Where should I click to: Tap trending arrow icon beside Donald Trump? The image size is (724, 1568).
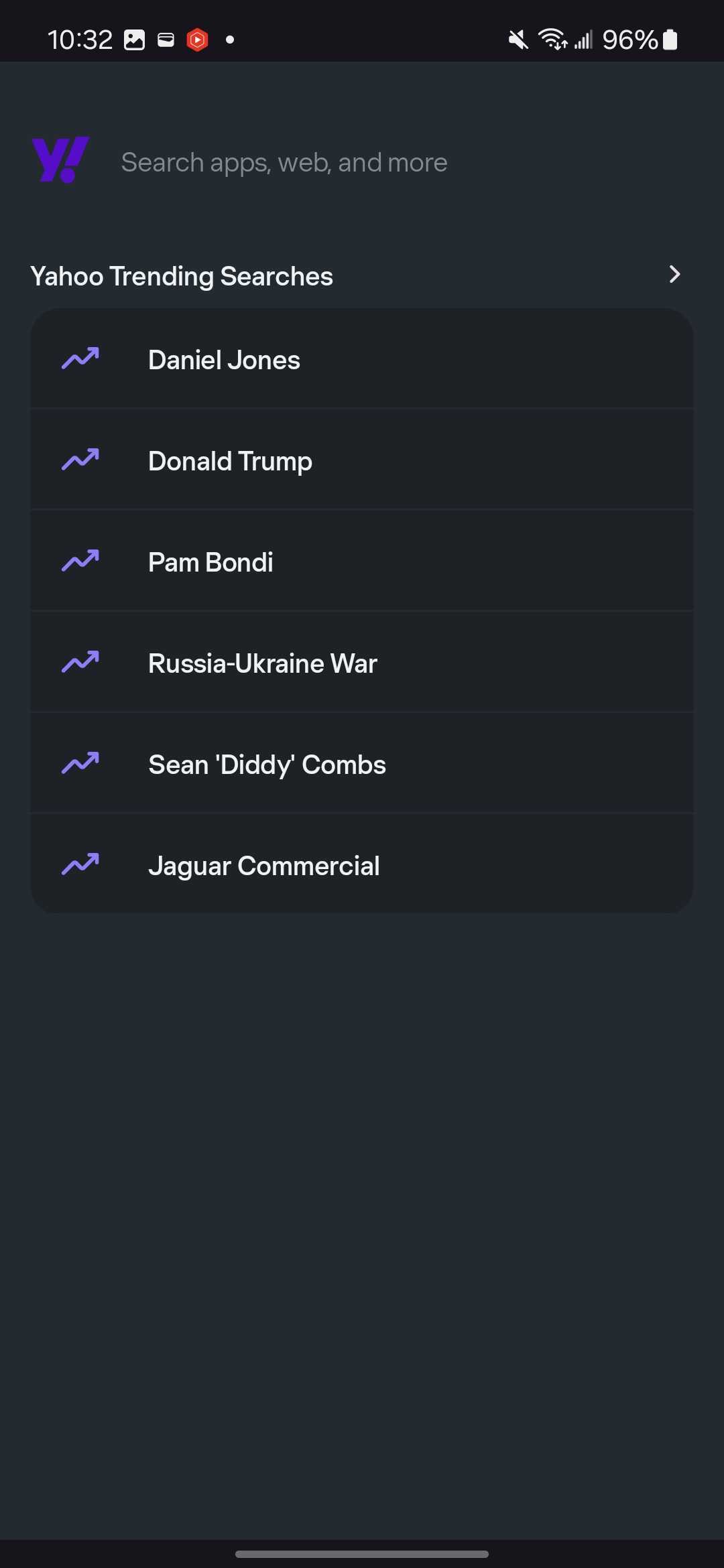point(80,460)
